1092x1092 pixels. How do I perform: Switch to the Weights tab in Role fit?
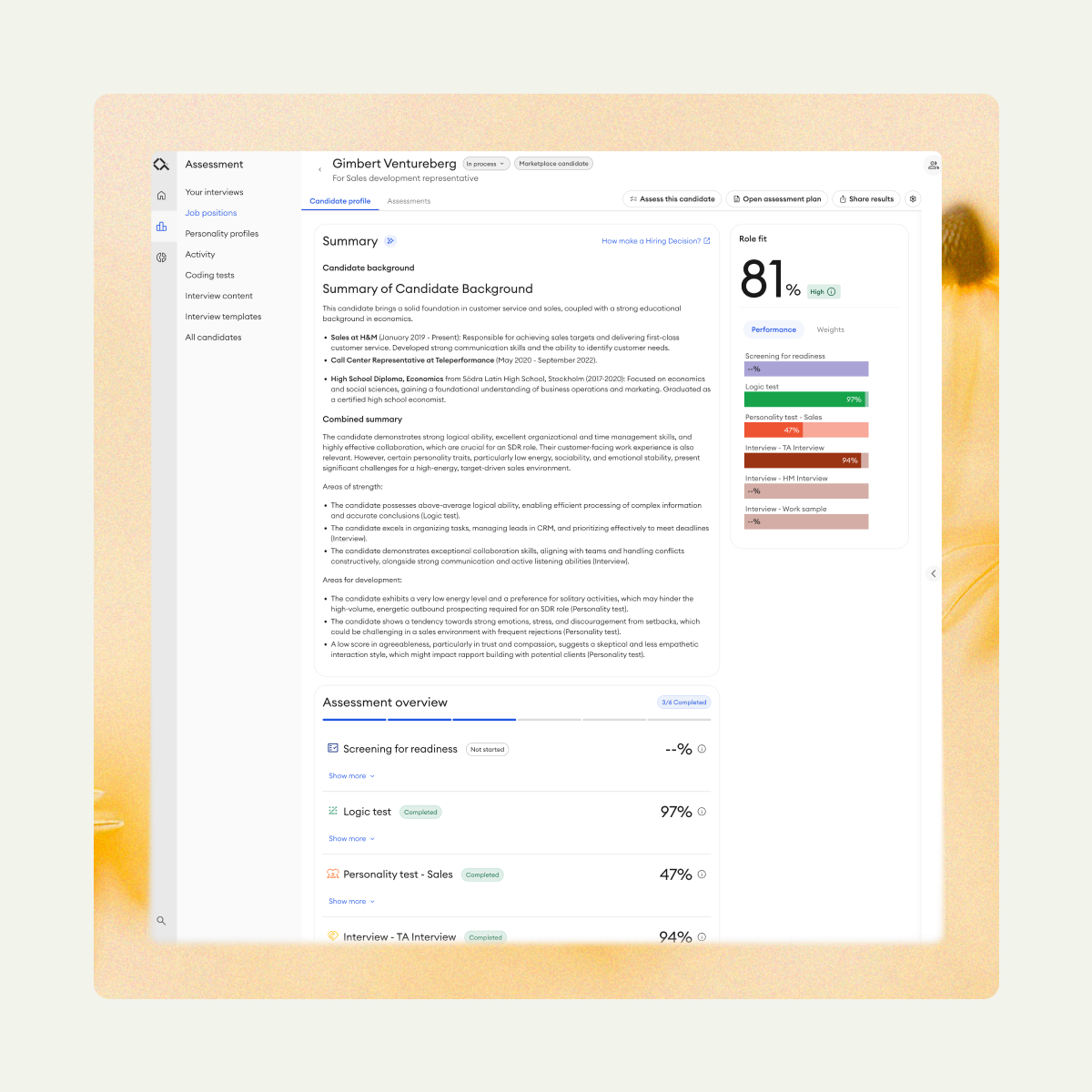coord(830,329)
